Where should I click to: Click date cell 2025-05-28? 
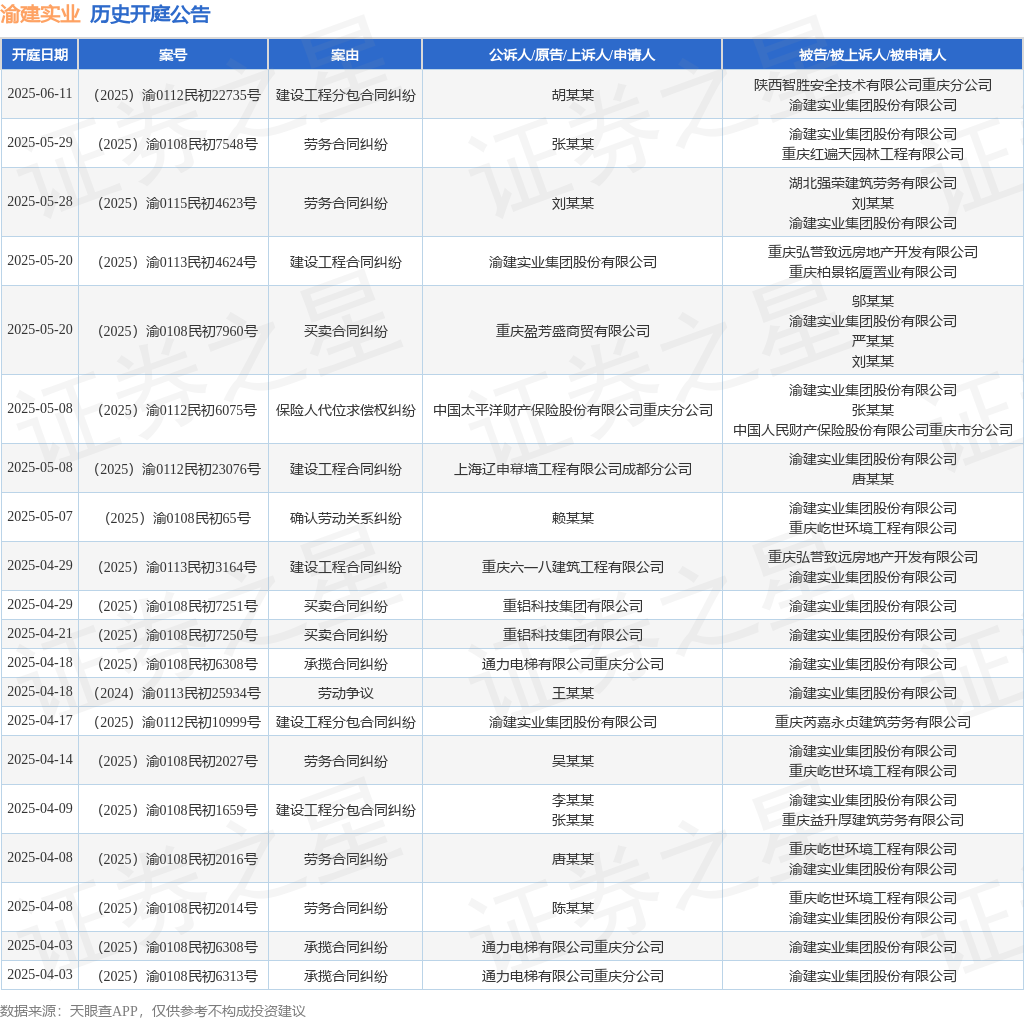point(40,201)
